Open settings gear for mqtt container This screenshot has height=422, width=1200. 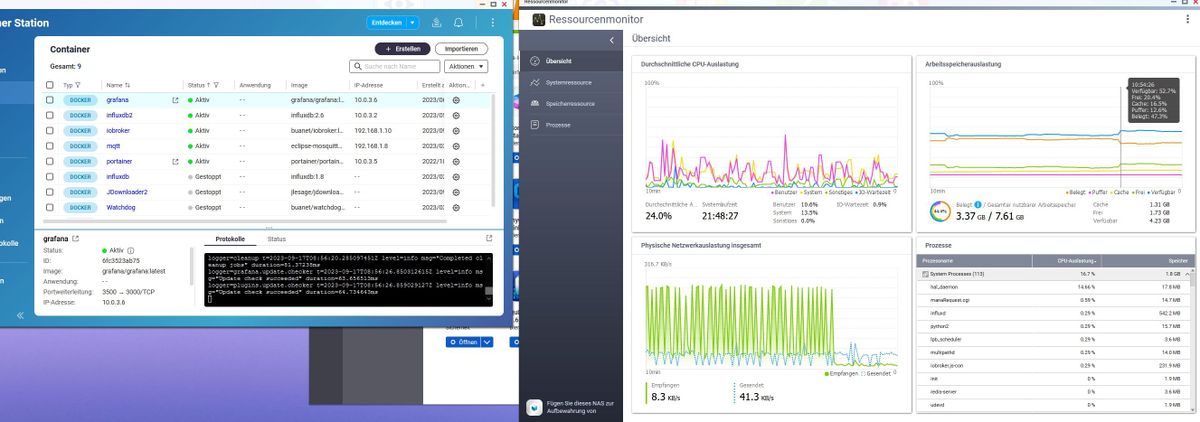(x=456, y=146)
